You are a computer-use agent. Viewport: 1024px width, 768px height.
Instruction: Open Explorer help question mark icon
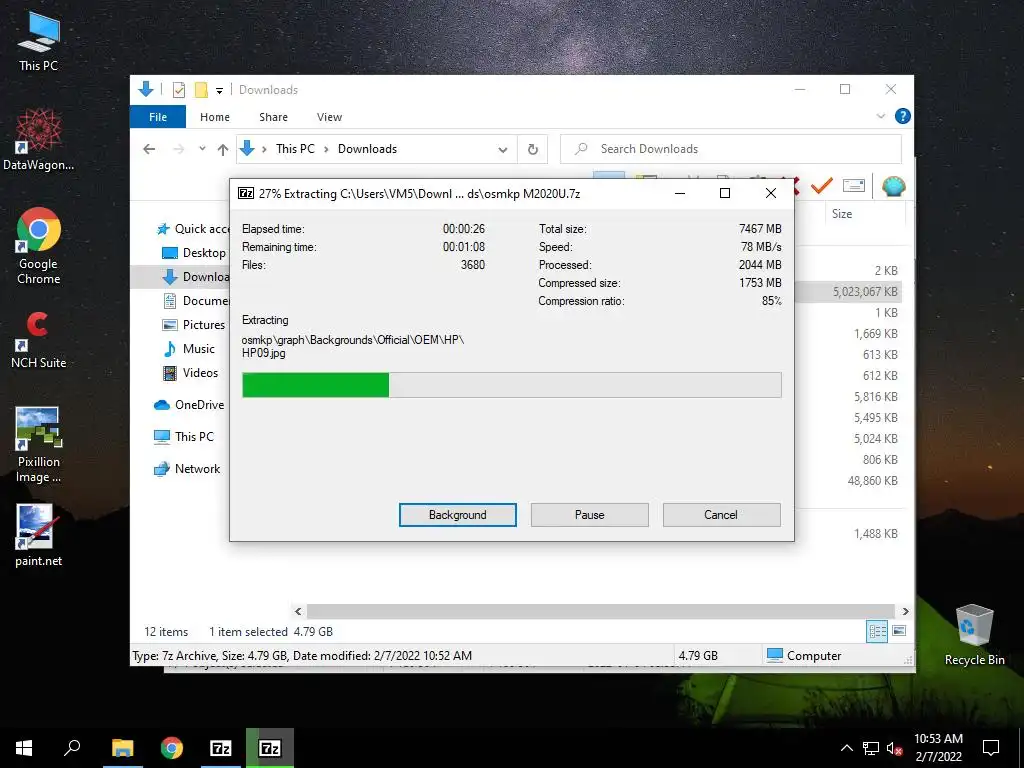pyautogui.click(x=903, y=116)
